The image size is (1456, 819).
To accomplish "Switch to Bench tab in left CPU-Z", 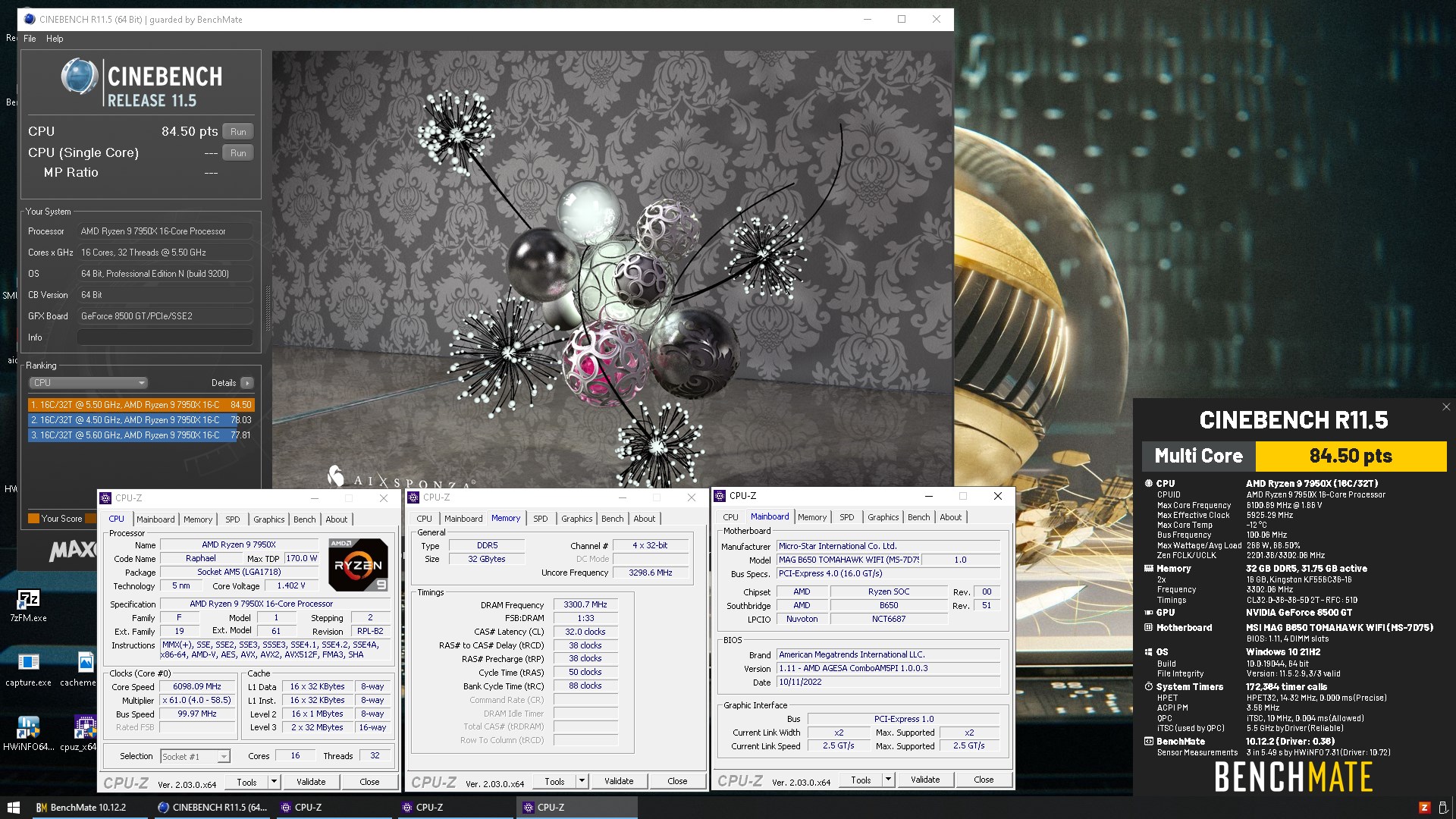I will (304, 519).
